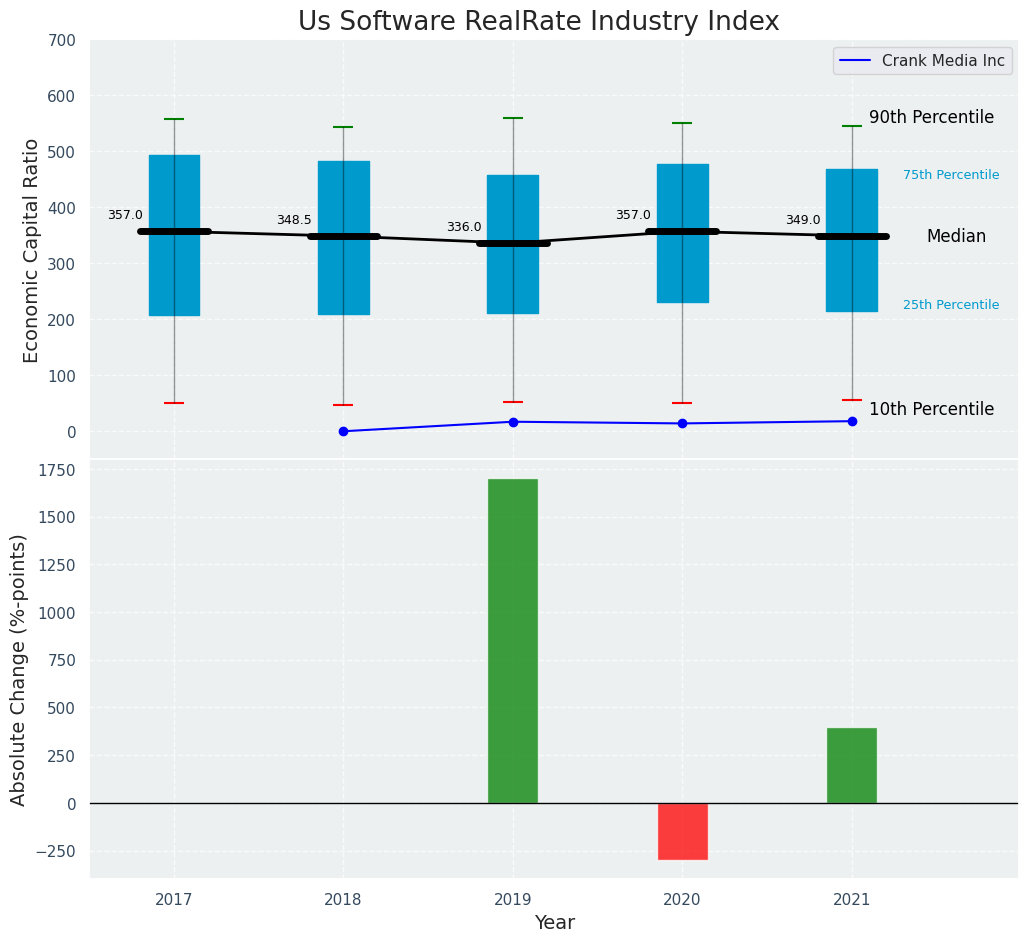
Task: Click the blue line in the Crank Media Inc legend
Action: click(x=856, y=61)
